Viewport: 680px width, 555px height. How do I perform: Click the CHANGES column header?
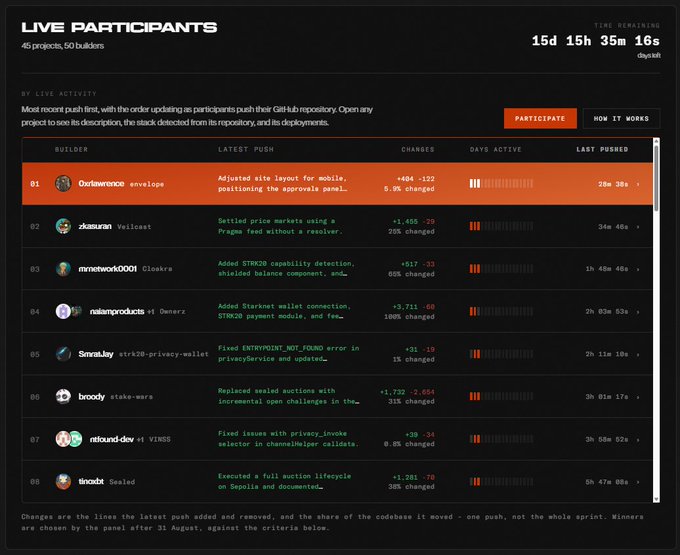[418, 149]
